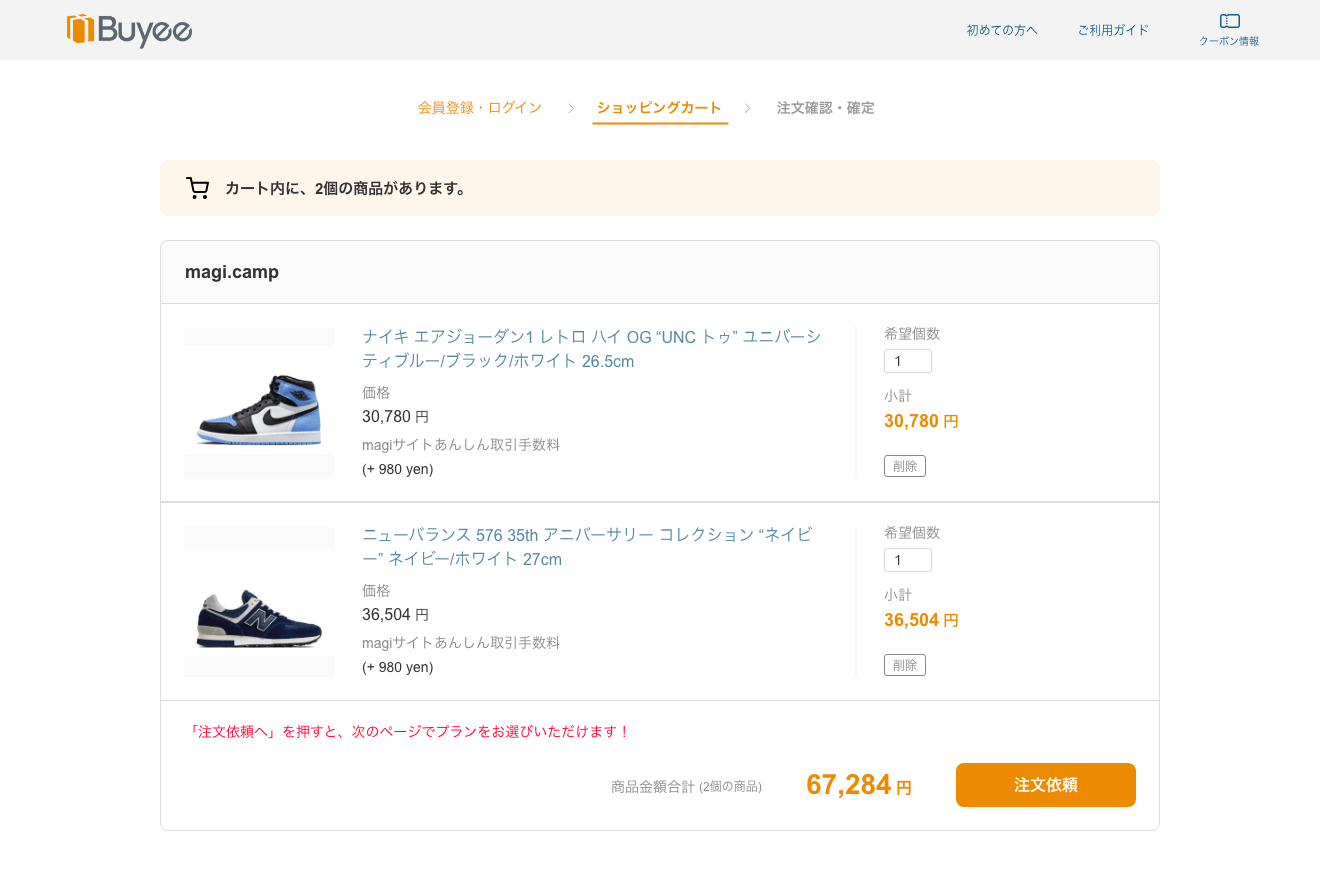Delete the Air Jordan item with 削除
The width and height of the screenshot is (1320, 895).
[x=905, y=466]
